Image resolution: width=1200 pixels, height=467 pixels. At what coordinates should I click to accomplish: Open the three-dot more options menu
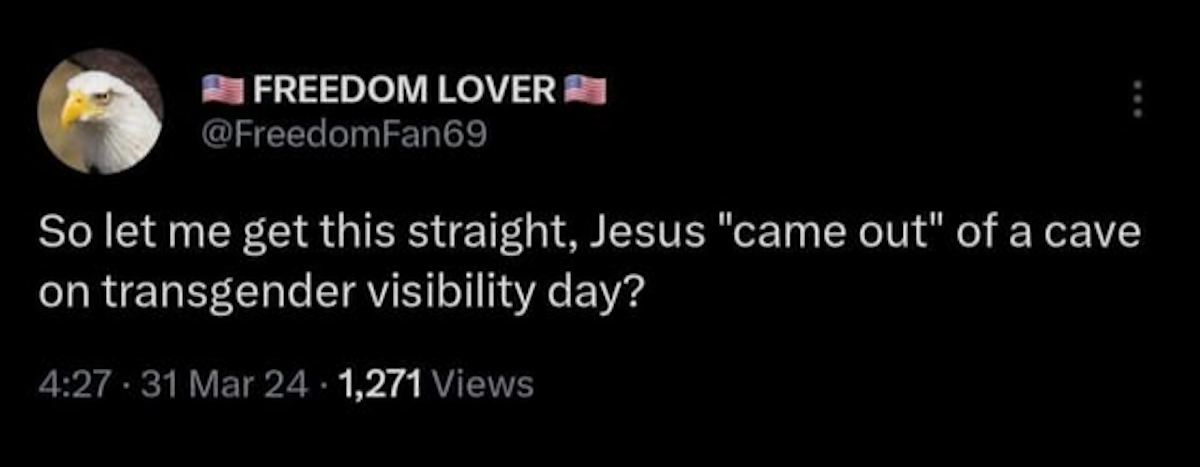click(x=1135, y=98)
